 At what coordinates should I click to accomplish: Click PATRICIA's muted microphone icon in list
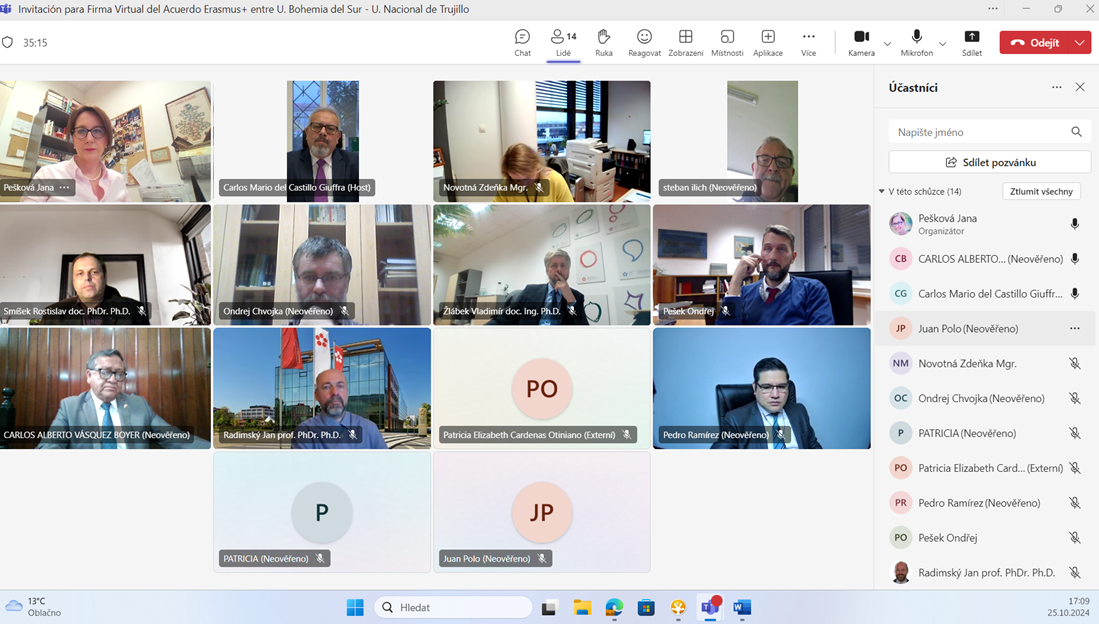(x=1074, y=433)
